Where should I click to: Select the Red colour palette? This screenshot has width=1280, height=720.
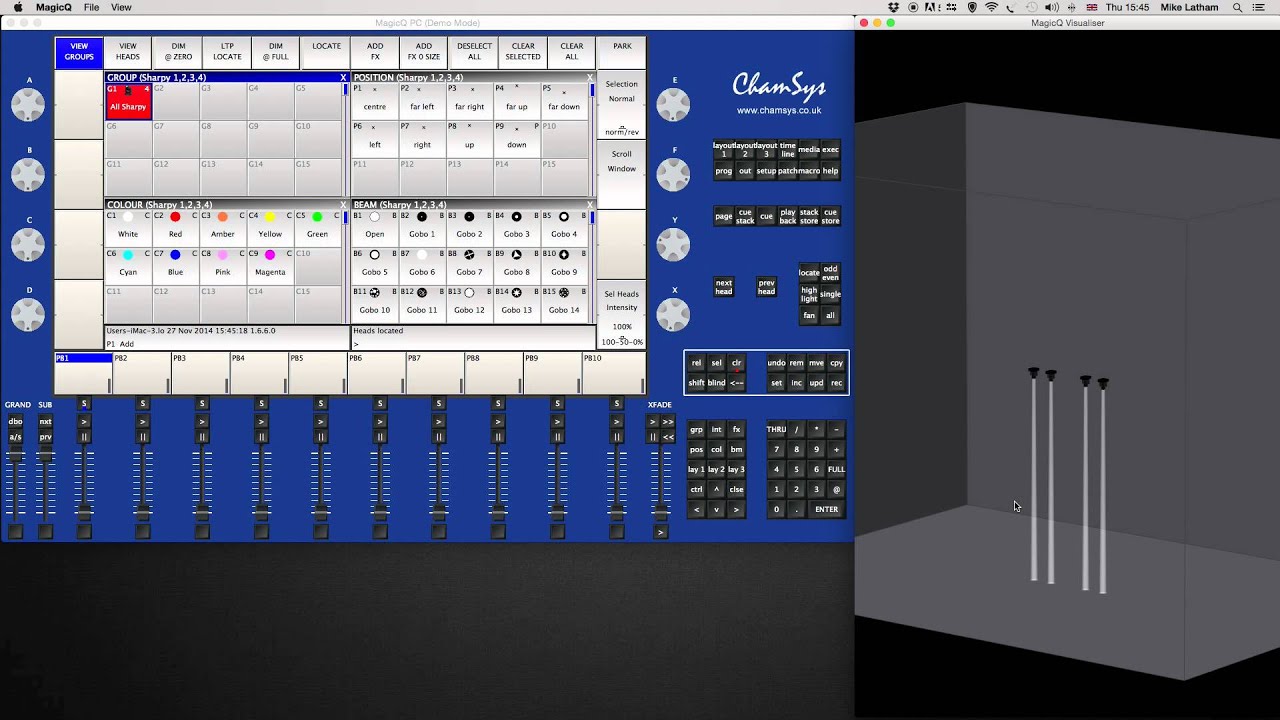(x=175, y=226)
